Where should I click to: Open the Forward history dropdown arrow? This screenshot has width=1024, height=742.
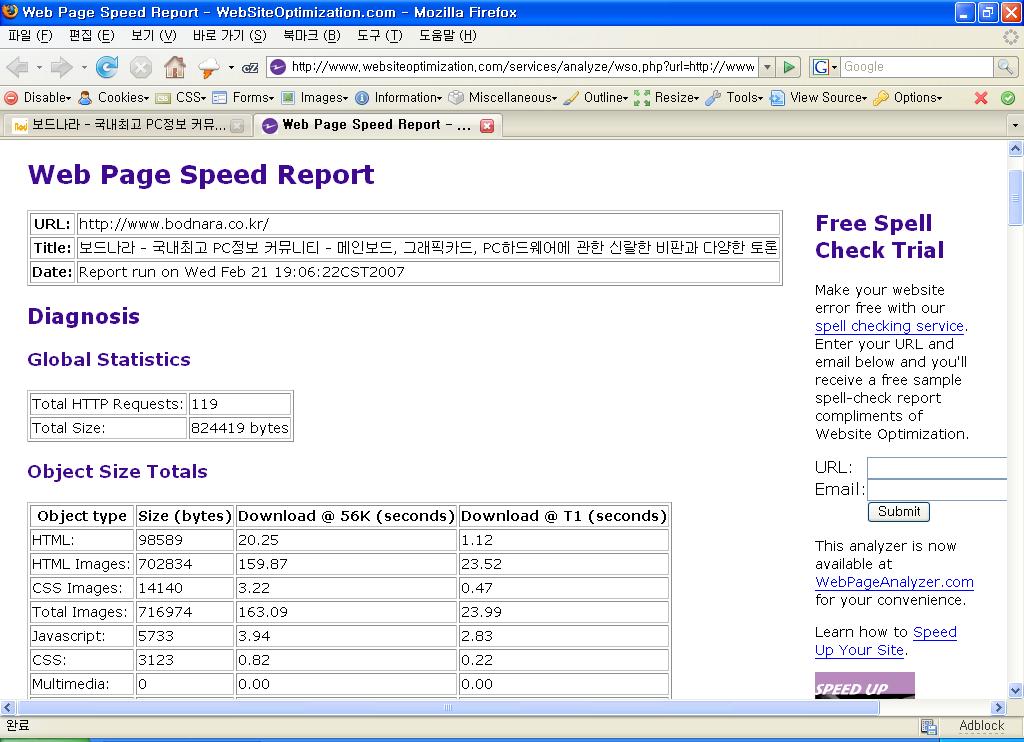(84, 67)
